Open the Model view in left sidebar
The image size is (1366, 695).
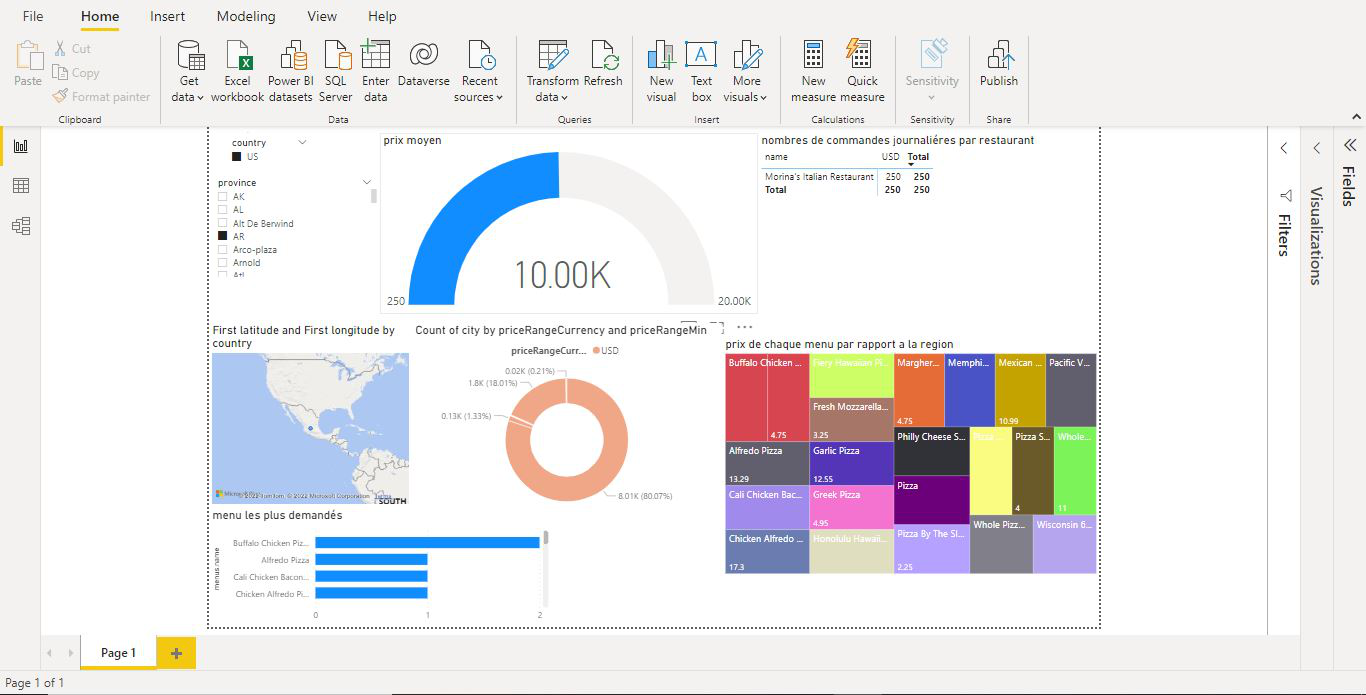(x=20, y=226)
